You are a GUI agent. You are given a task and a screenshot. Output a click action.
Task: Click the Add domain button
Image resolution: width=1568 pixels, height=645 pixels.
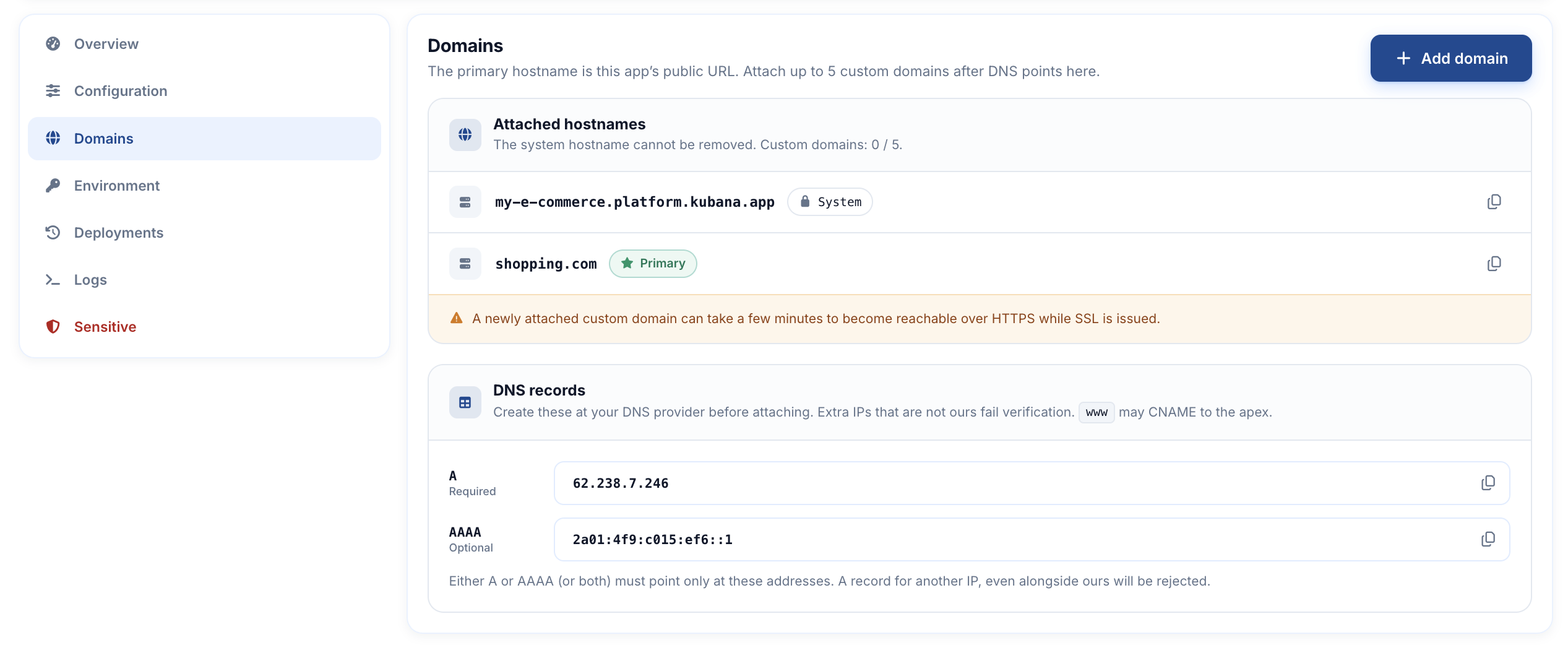[x=1450, y=58]
